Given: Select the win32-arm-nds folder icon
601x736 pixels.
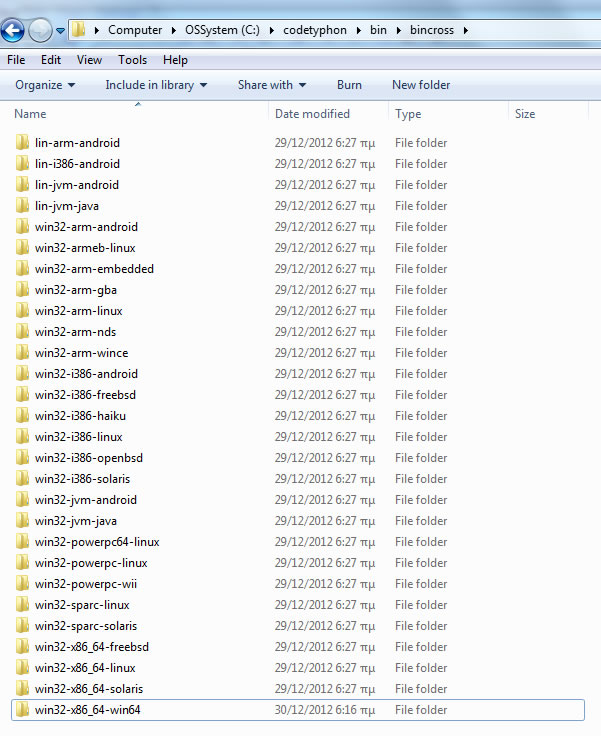Looking at the screenshot, I should [x=22, y=331].
